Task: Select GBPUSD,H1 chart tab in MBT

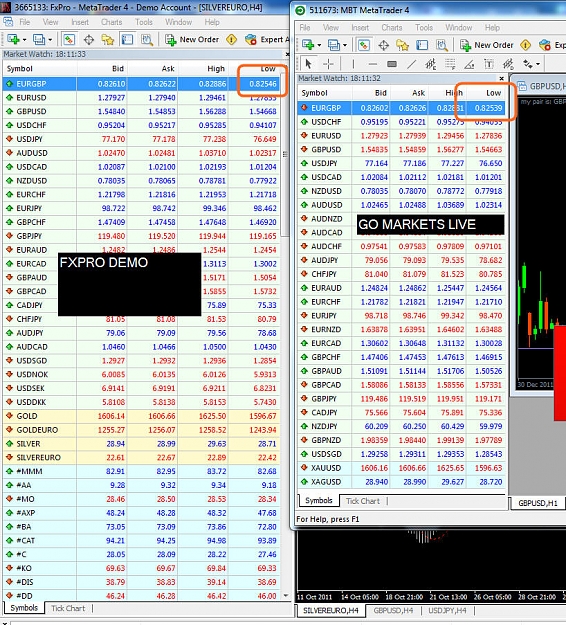Action: click(538, 503)
